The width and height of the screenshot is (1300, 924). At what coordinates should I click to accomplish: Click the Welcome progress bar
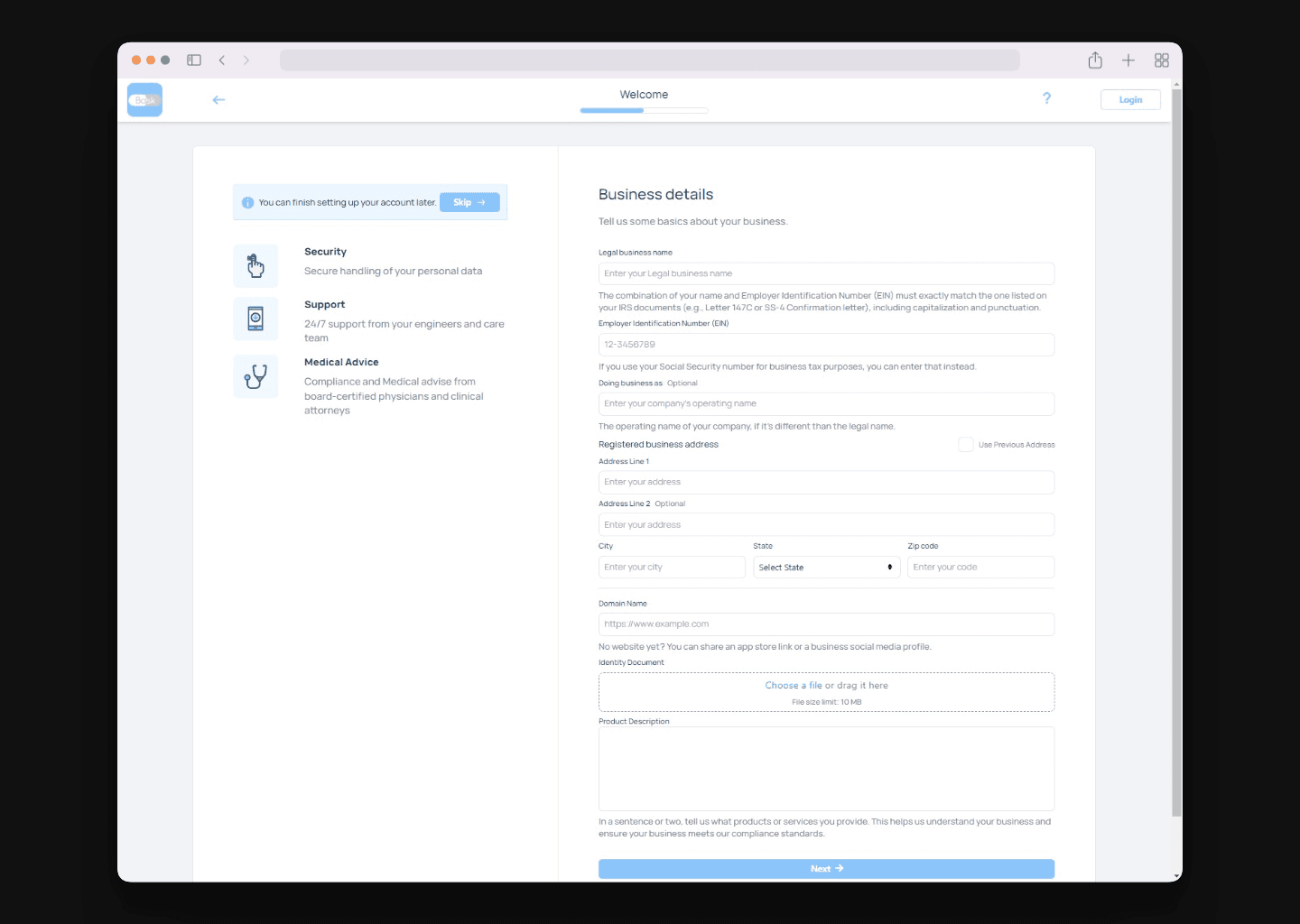tap(644, 110)
